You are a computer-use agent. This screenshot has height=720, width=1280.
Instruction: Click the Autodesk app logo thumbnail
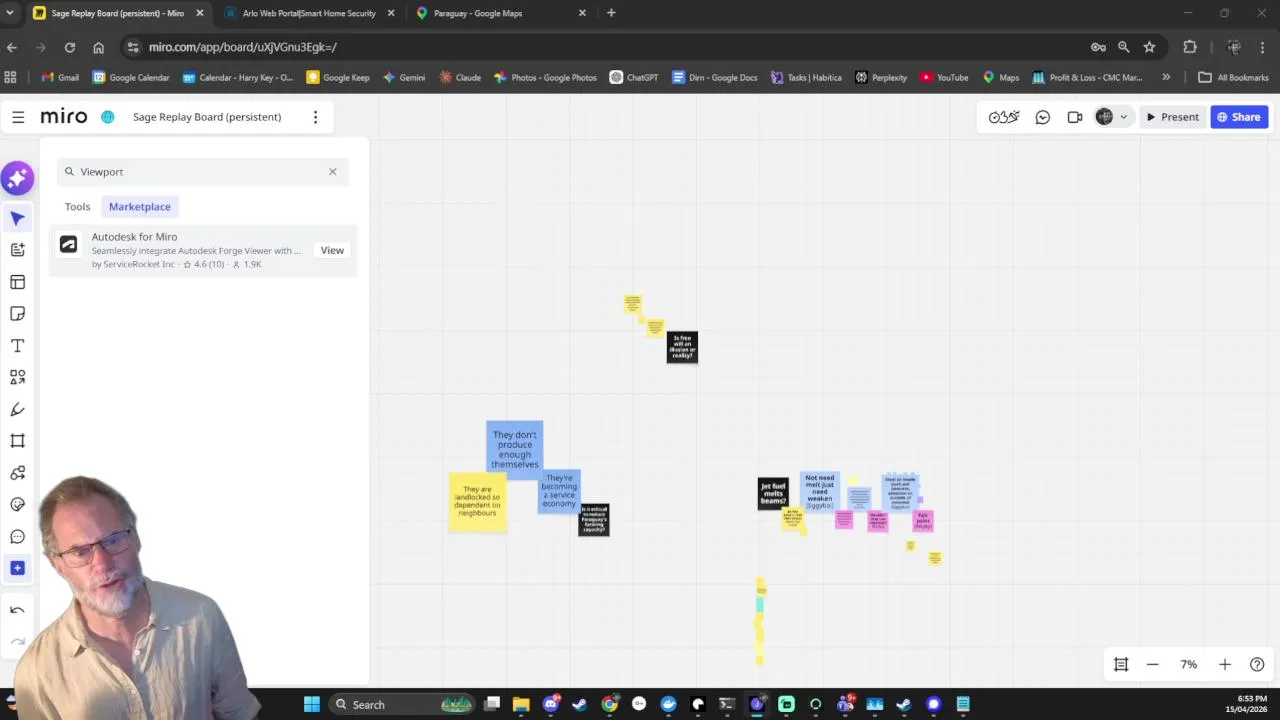pos(68,244)
